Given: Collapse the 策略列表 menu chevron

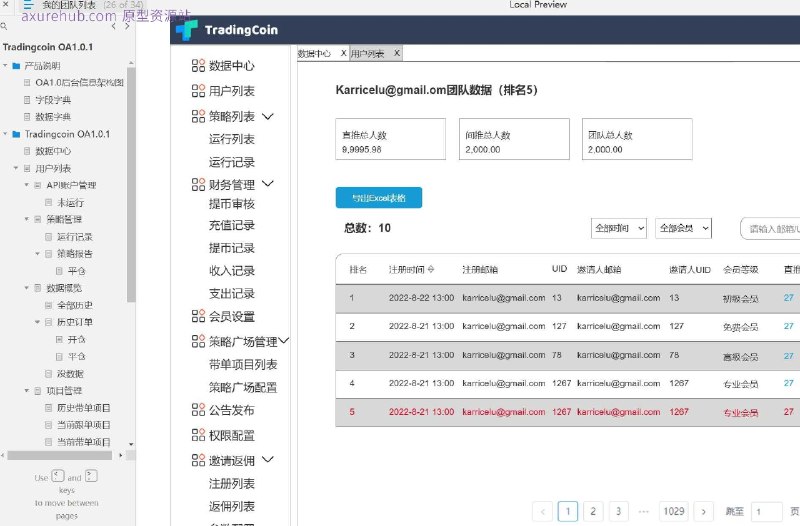Looking at the screenshot, I should [268, 116].
